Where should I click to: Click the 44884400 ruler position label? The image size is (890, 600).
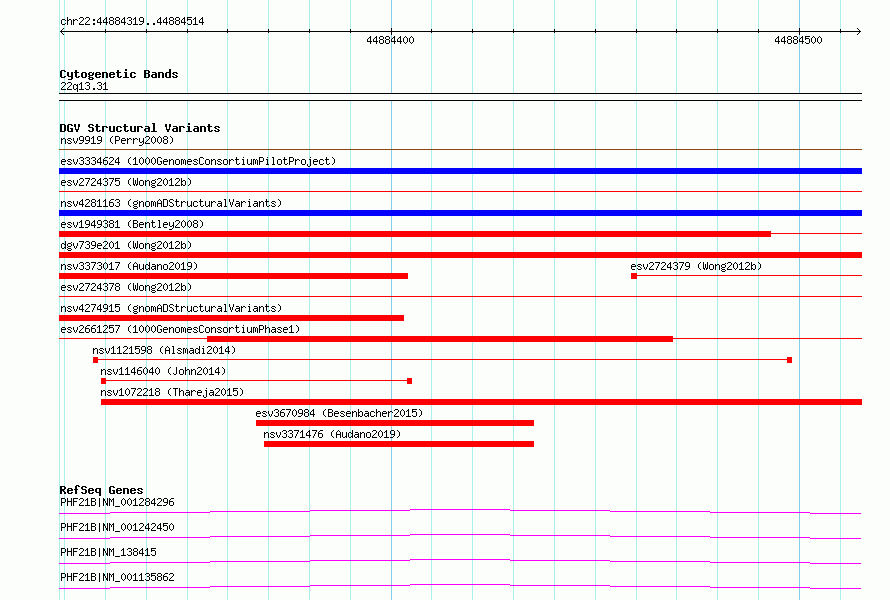pyautogui.click(x=390, y=40)
